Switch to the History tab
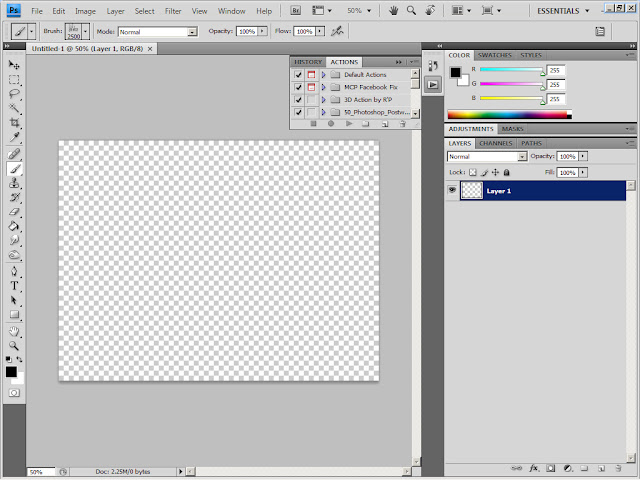 308,62
